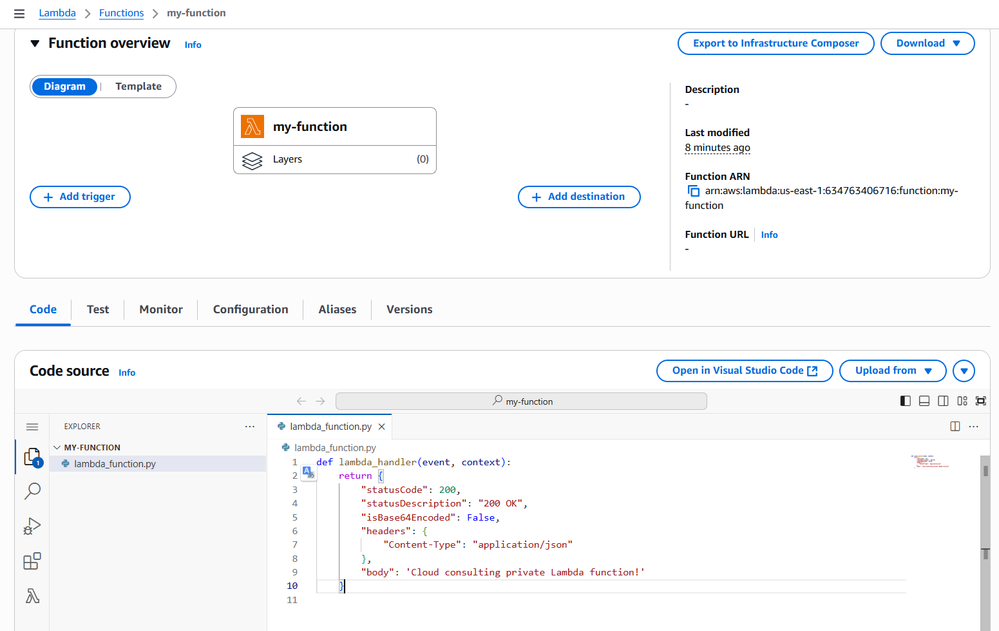999x631 pixels.
Task: Select the Template view toggle
Action: [138, 87]
